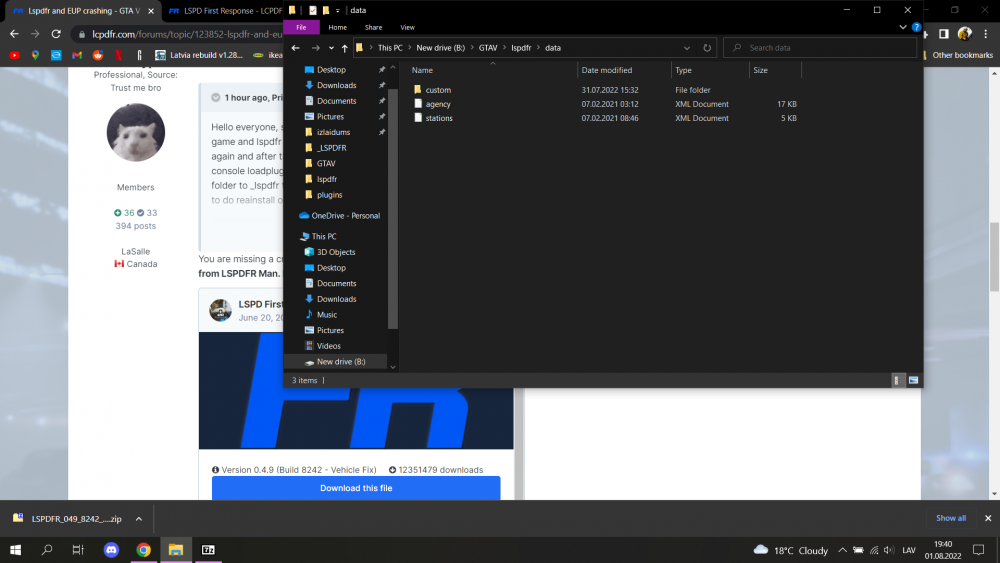
Task: Expand the Explorer ribbon chevron
Action: coord(902,27)
